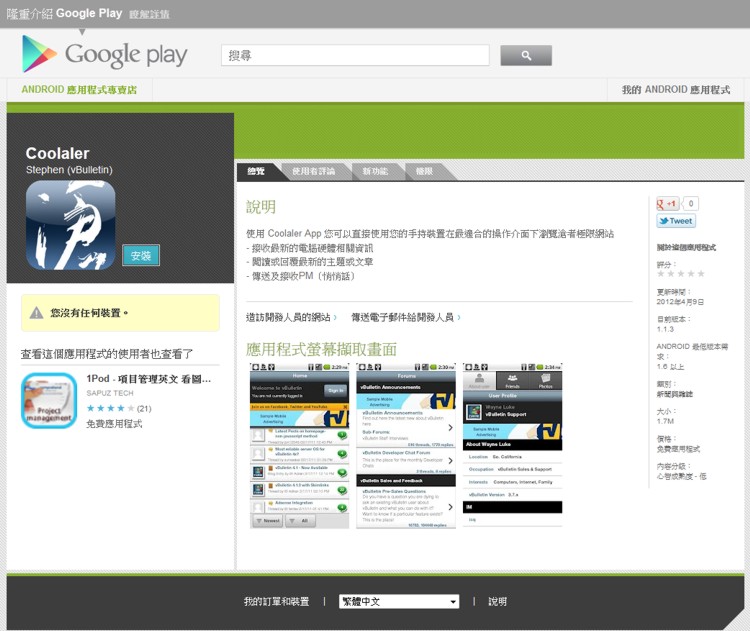
Task: Click inside the 搜尋 search field
Action: point(355,55)
